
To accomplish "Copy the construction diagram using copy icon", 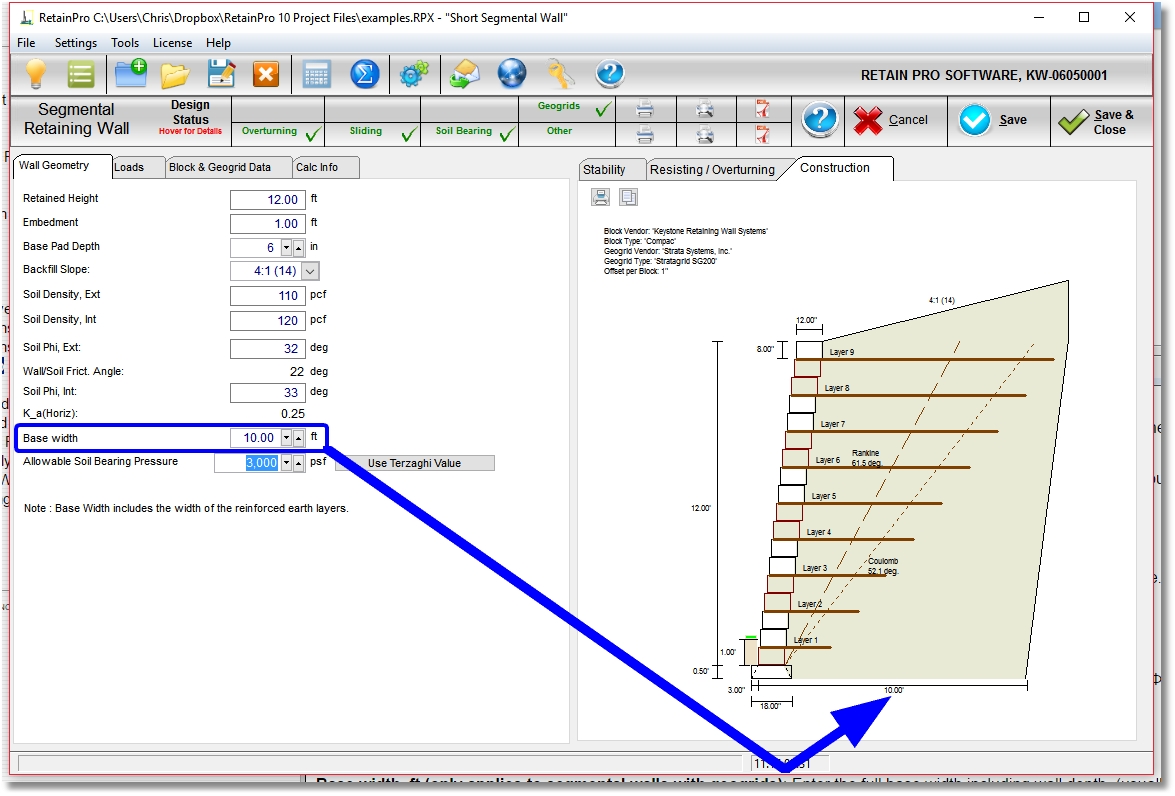I will click(x=628, y=197).
